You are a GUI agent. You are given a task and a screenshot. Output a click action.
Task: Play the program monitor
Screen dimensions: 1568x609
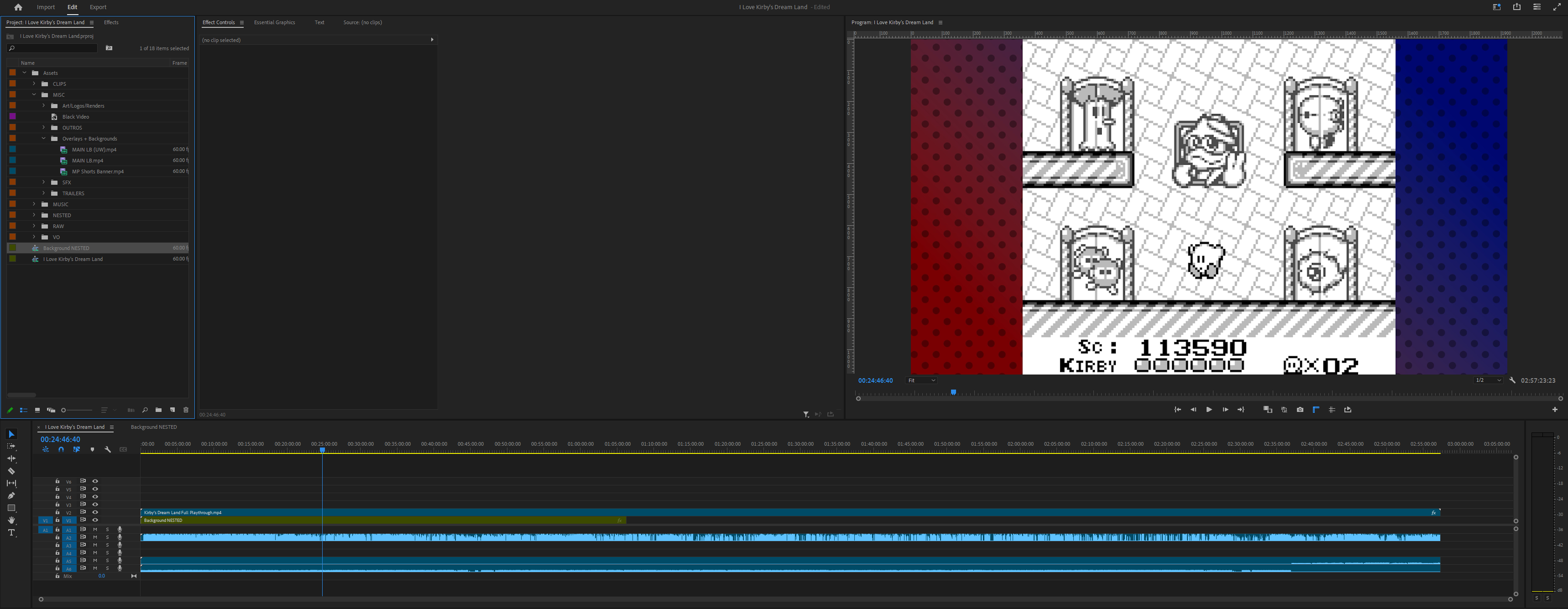[x=1209, y=410]
